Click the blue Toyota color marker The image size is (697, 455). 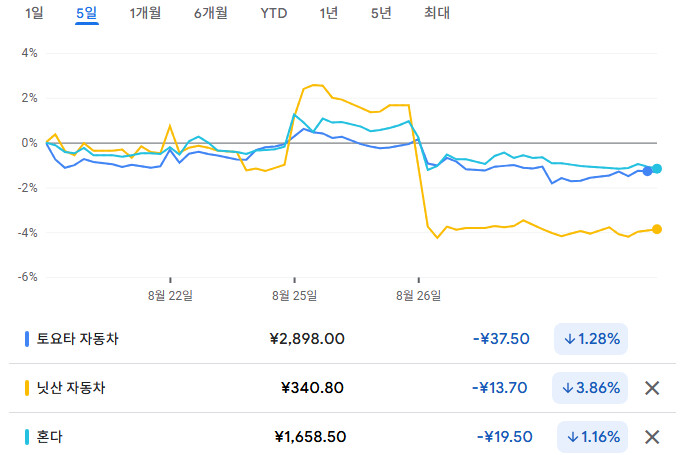tap(27, 339)
